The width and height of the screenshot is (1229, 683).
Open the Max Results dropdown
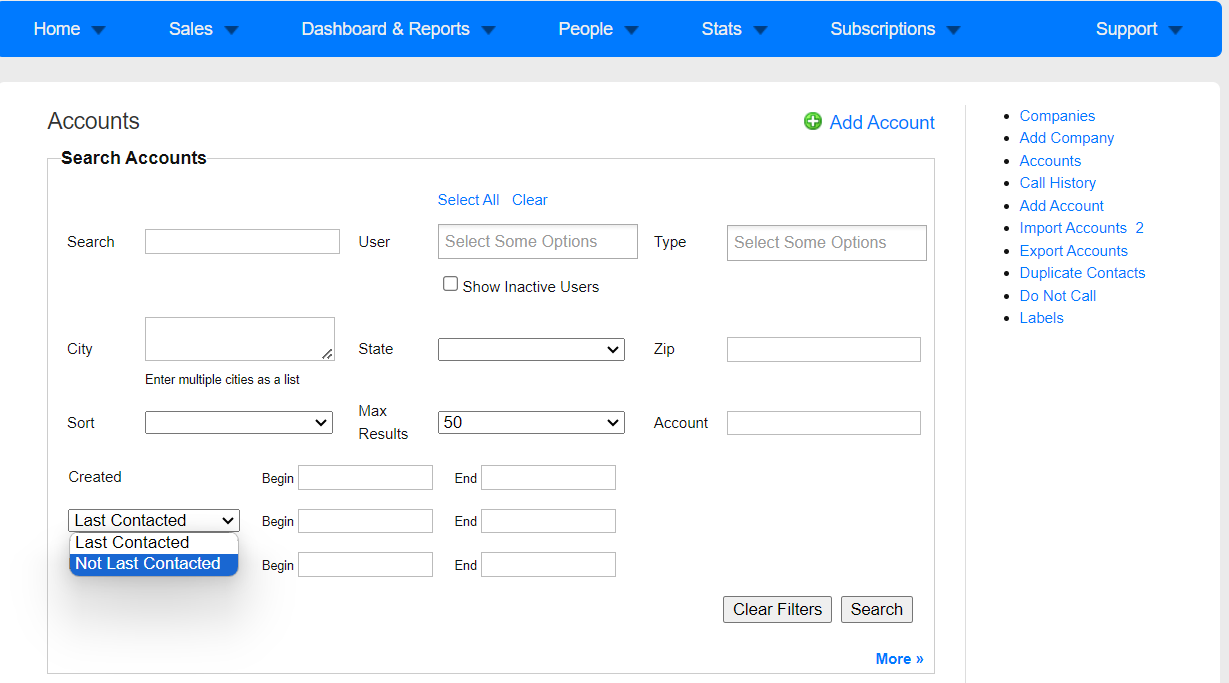click(x=531, y=422)
